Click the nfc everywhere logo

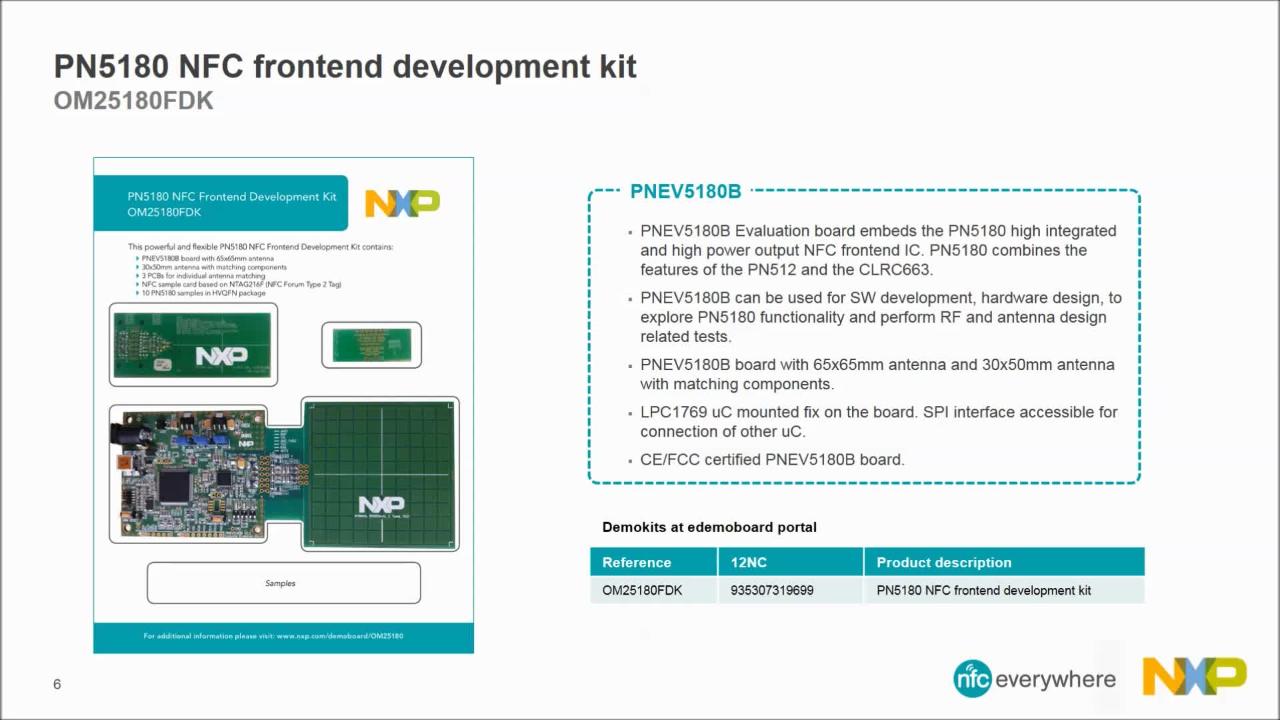click(1034, 678)
